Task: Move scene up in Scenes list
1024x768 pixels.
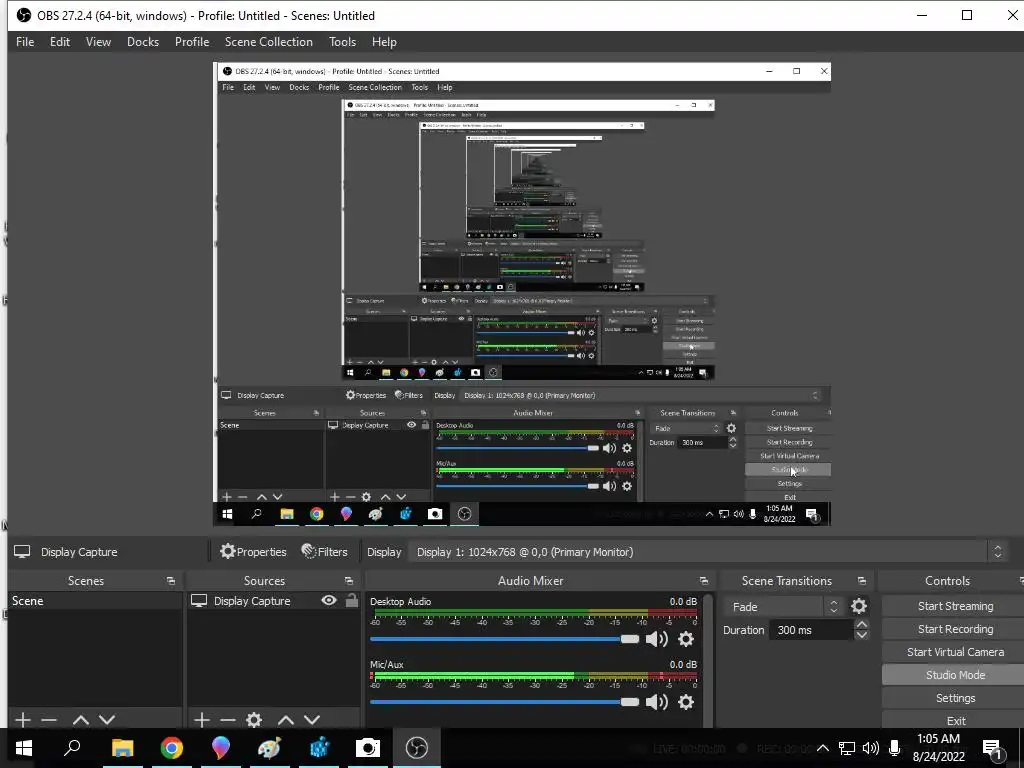Action: (81, 720)
